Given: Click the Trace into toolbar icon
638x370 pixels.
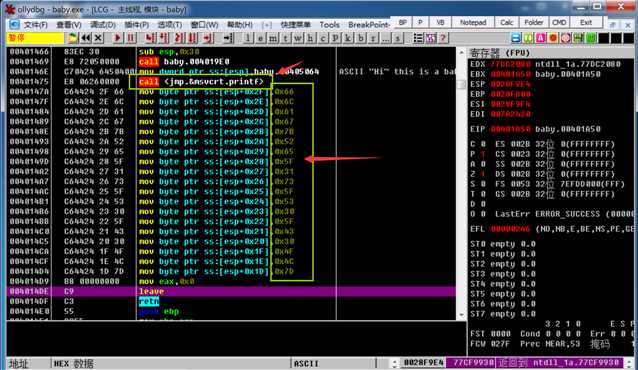Looking at the screenshot, I should (178, 38).
